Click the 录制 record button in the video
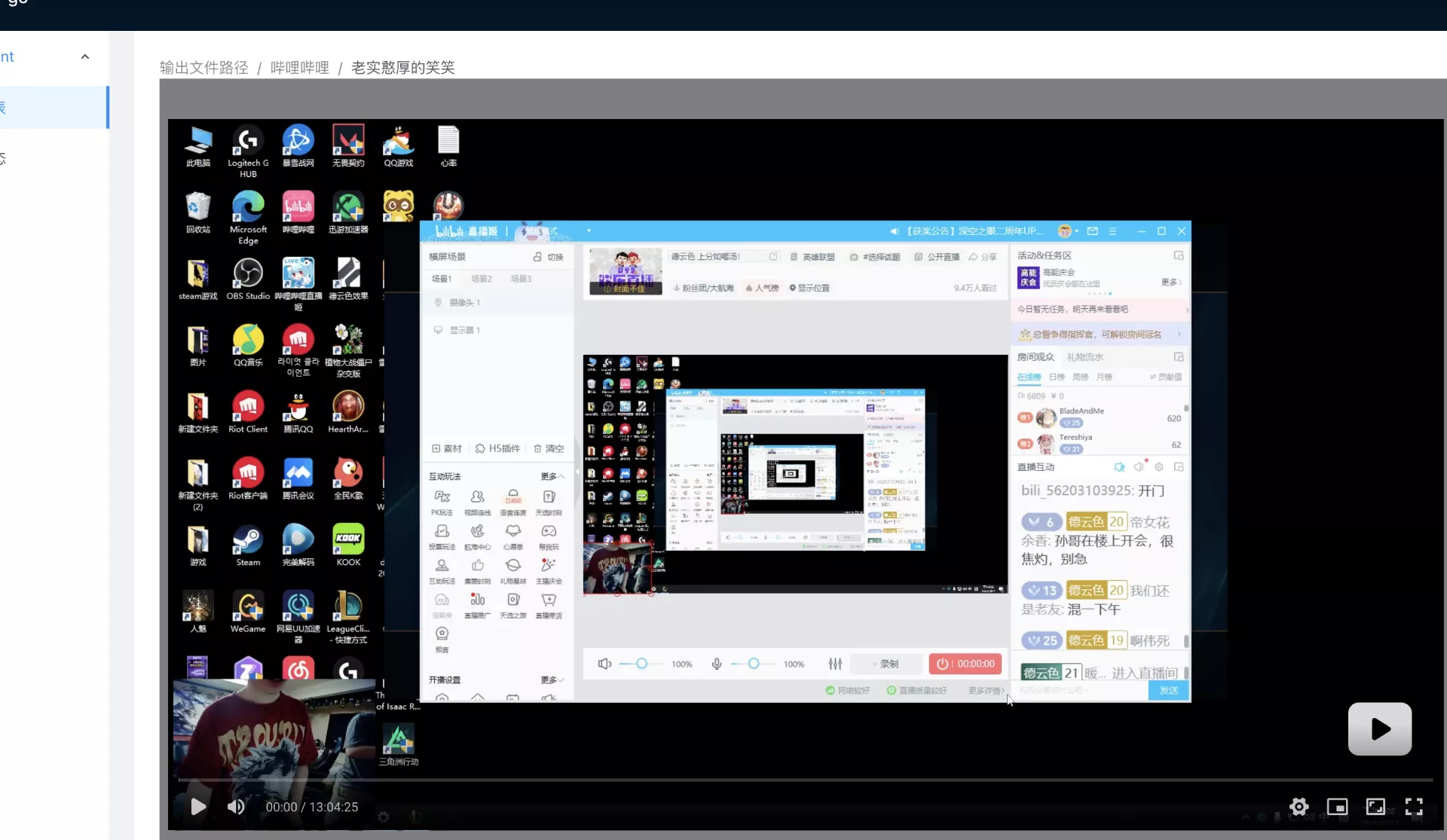 [x=886, y=664]
